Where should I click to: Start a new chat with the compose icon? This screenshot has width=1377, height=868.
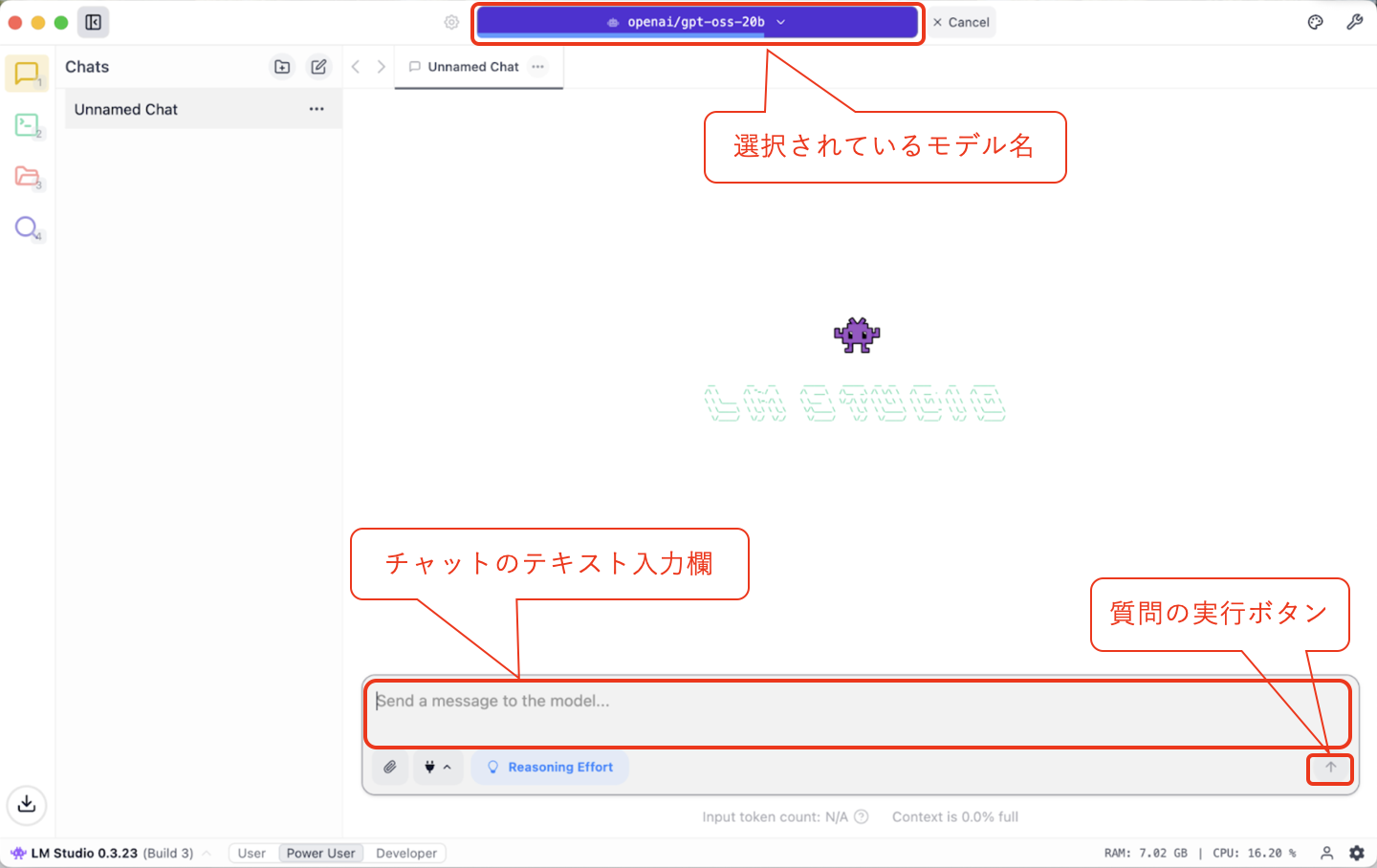point(318,67)
